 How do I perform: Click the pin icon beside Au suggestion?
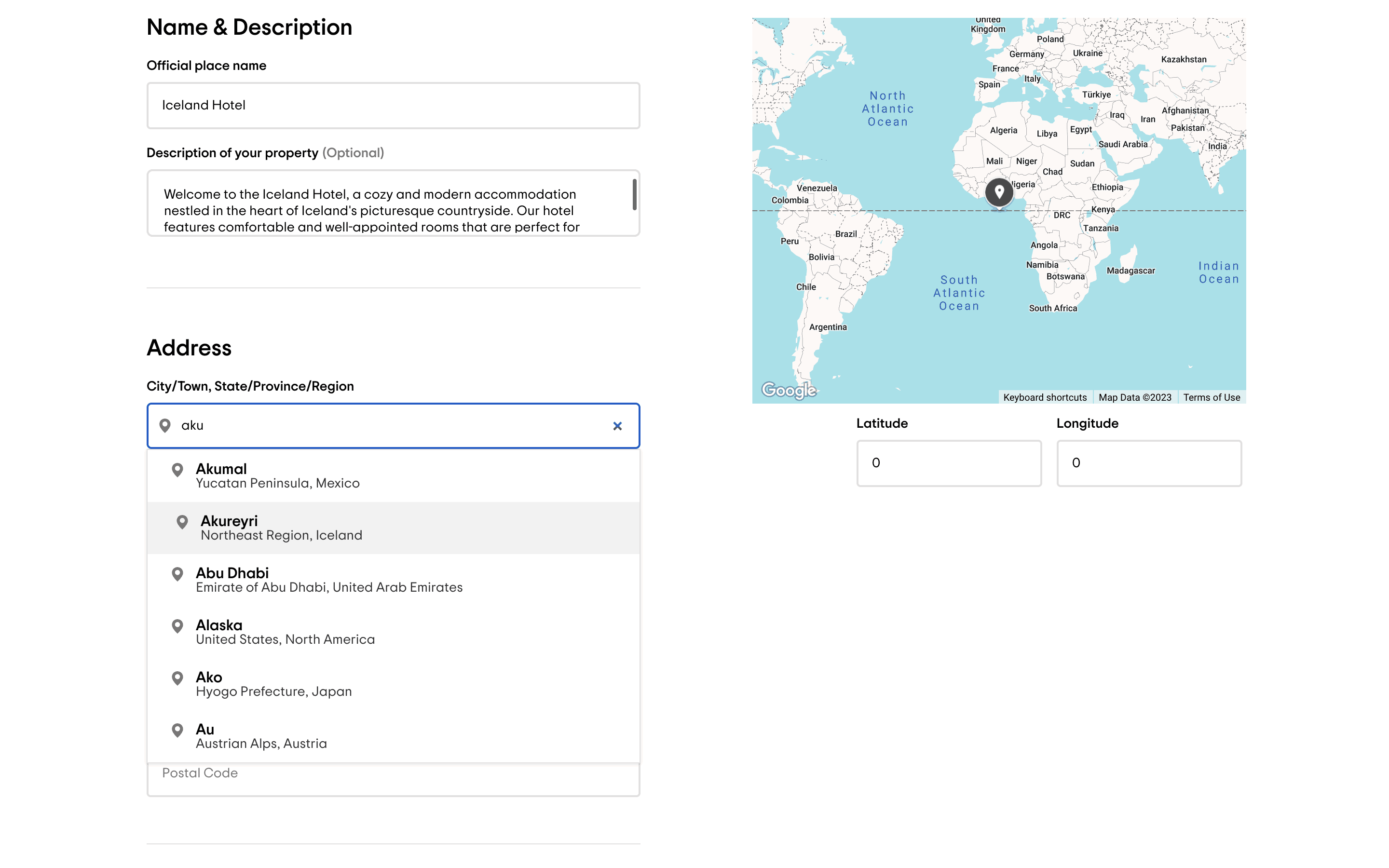[177, 730]
